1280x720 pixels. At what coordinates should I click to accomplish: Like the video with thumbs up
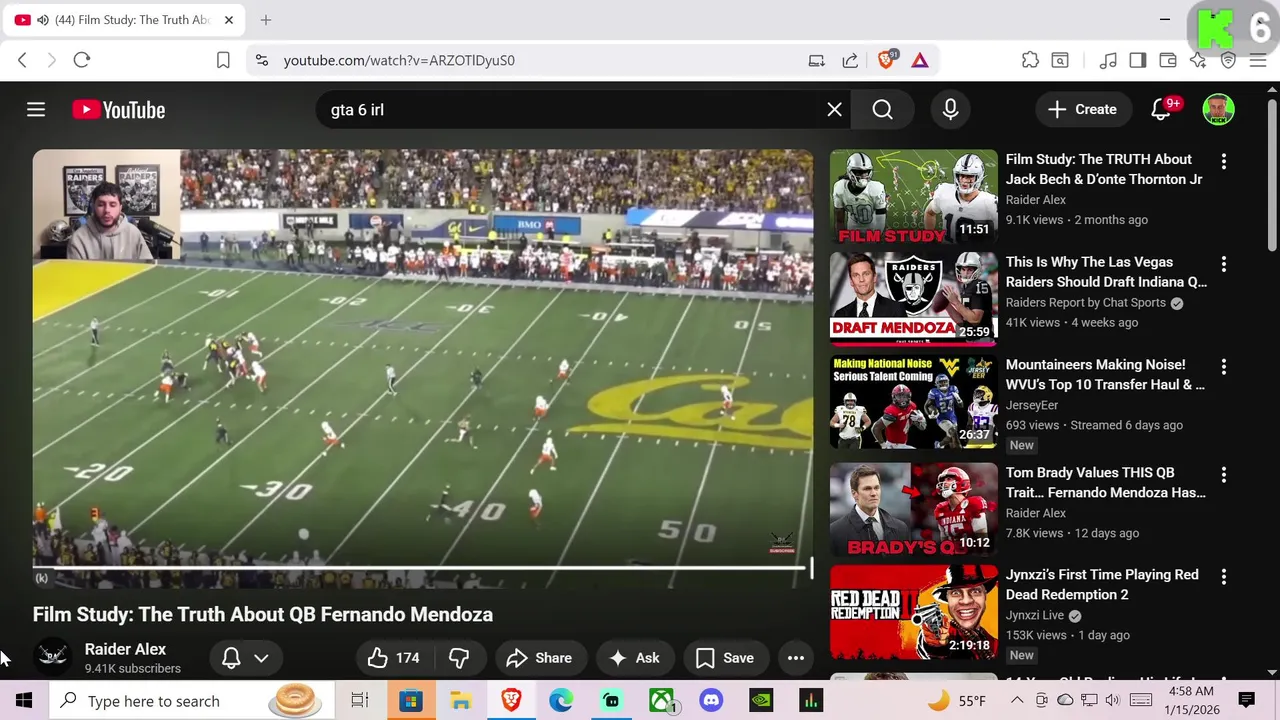click(392, 658)
